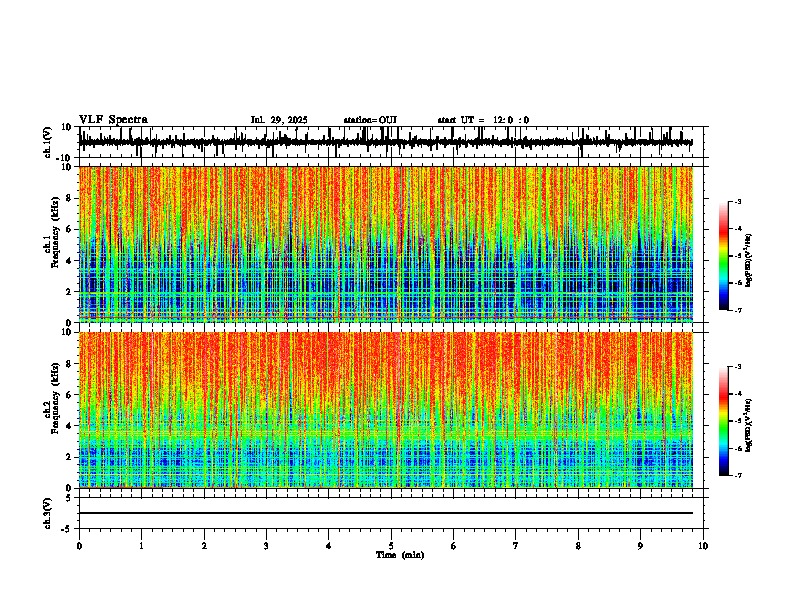Click time axis tick label "7"
The image size is (792, 612).
pos(516,546)
